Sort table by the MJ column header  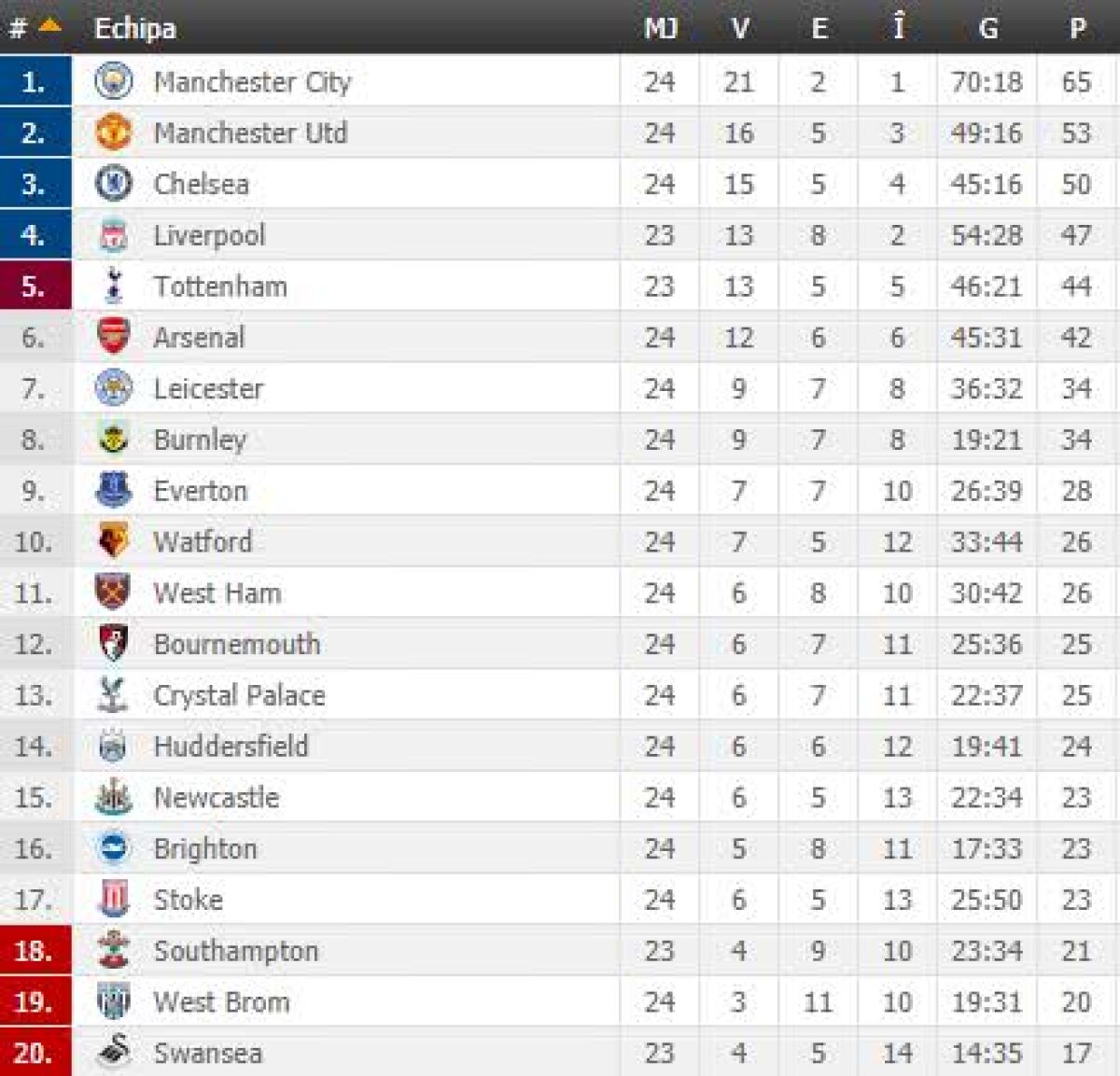click(x=660, y=28)
